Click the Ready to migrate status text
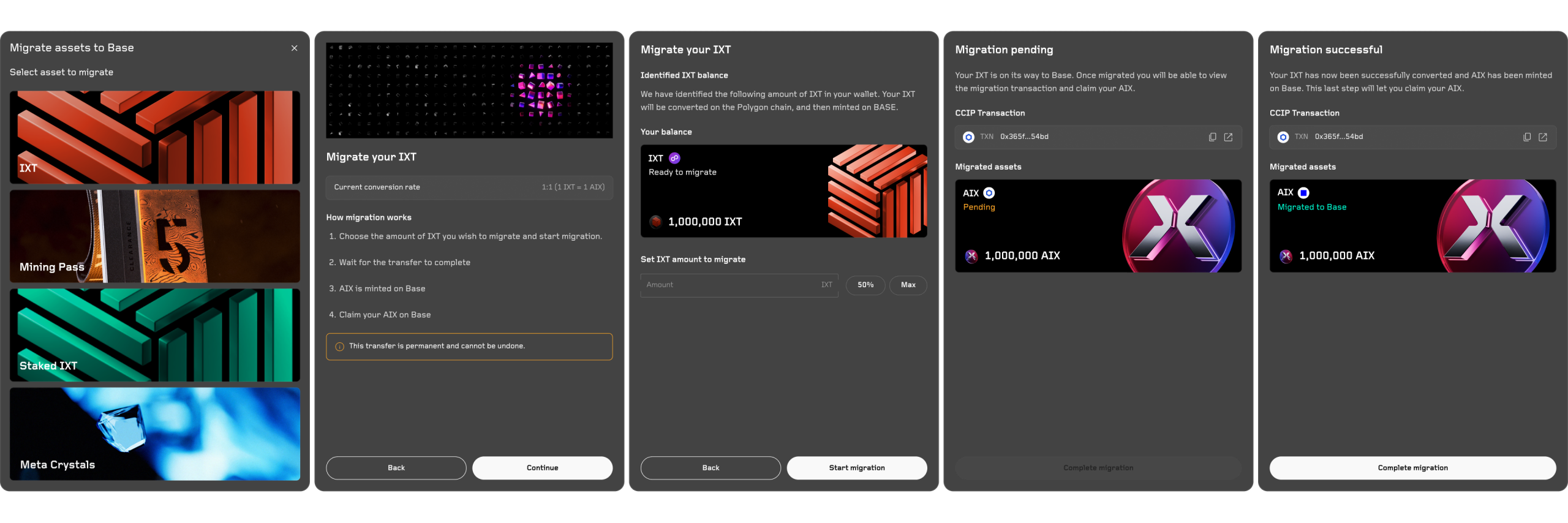This screenshot has height=523, width=1568. click(682, 172)
